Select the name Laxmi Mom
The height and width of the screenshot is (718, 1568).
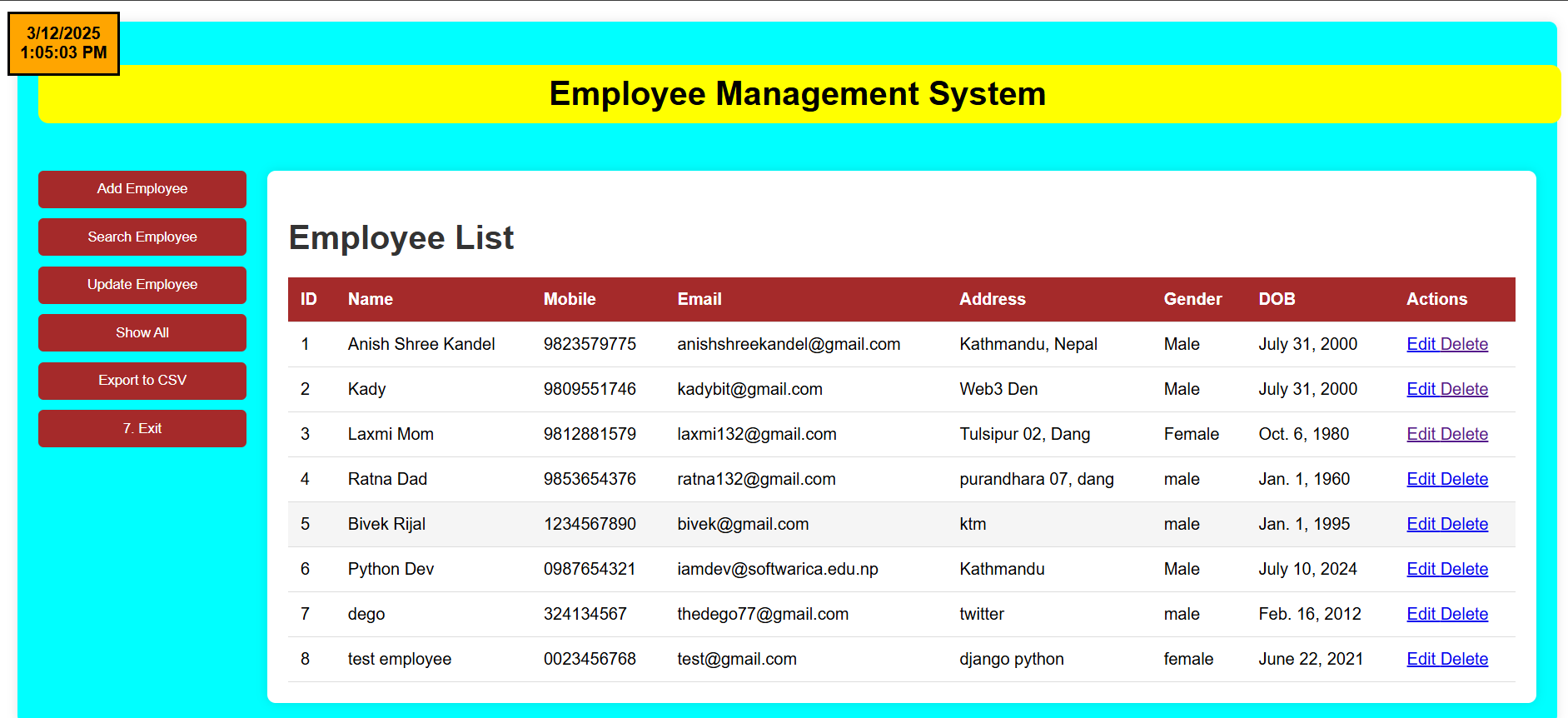point(391,434)
